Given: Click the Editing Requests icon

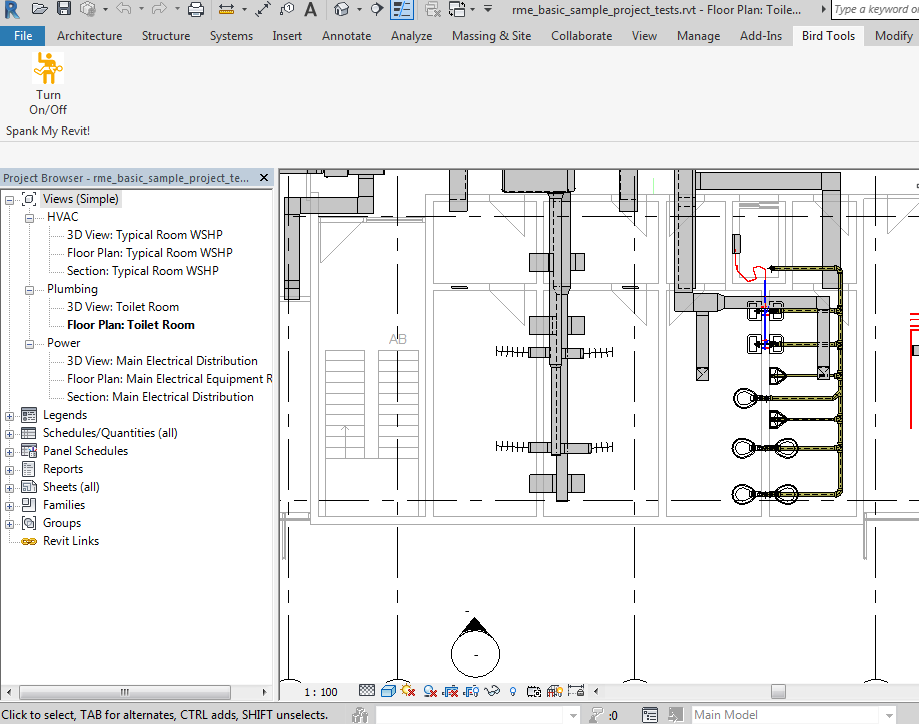Looking at the screenshot, I should tap(596, 715).
